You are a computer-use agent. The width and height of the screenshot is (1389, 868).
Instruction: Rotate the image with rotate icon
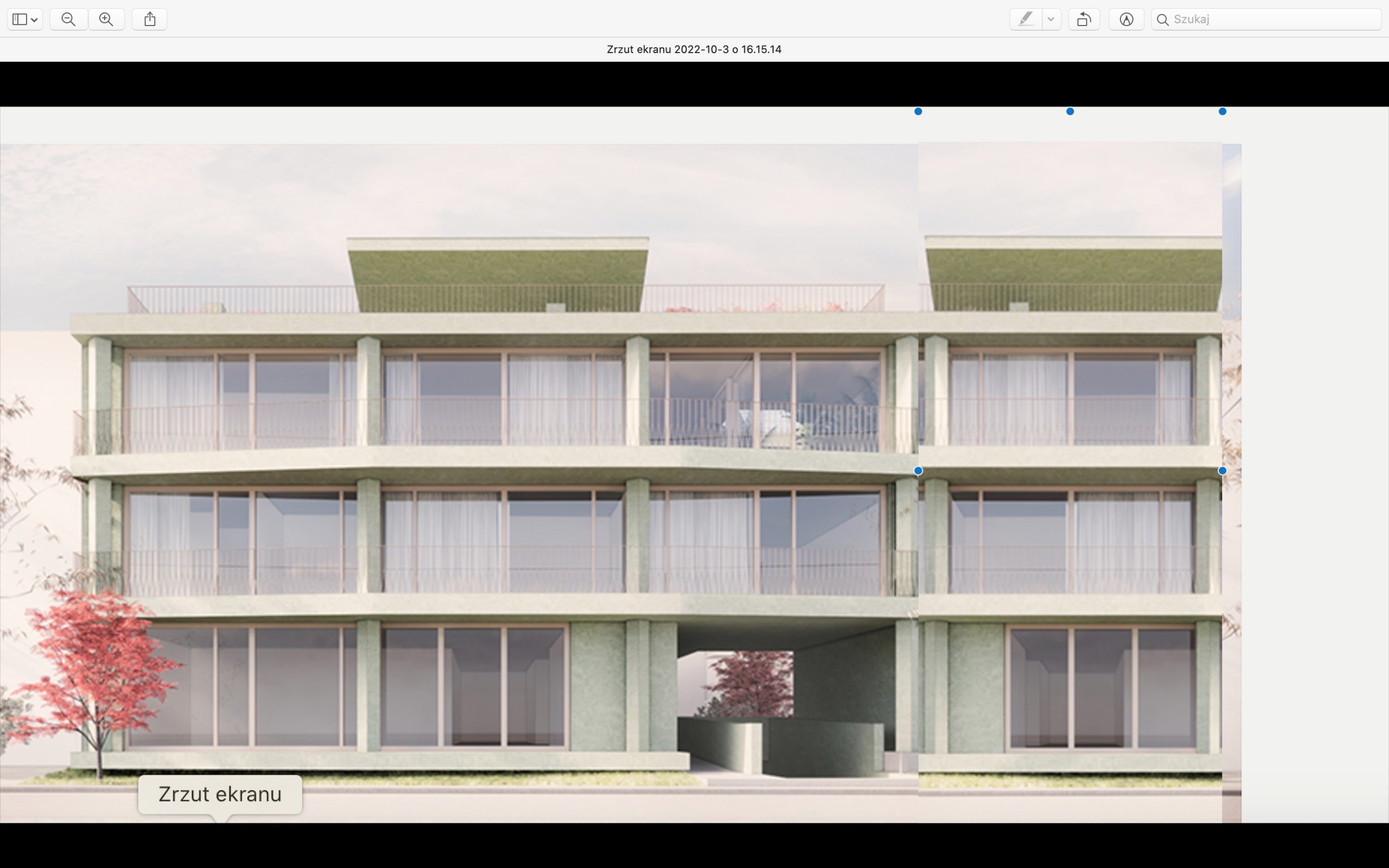click(x=1083, y=19)
